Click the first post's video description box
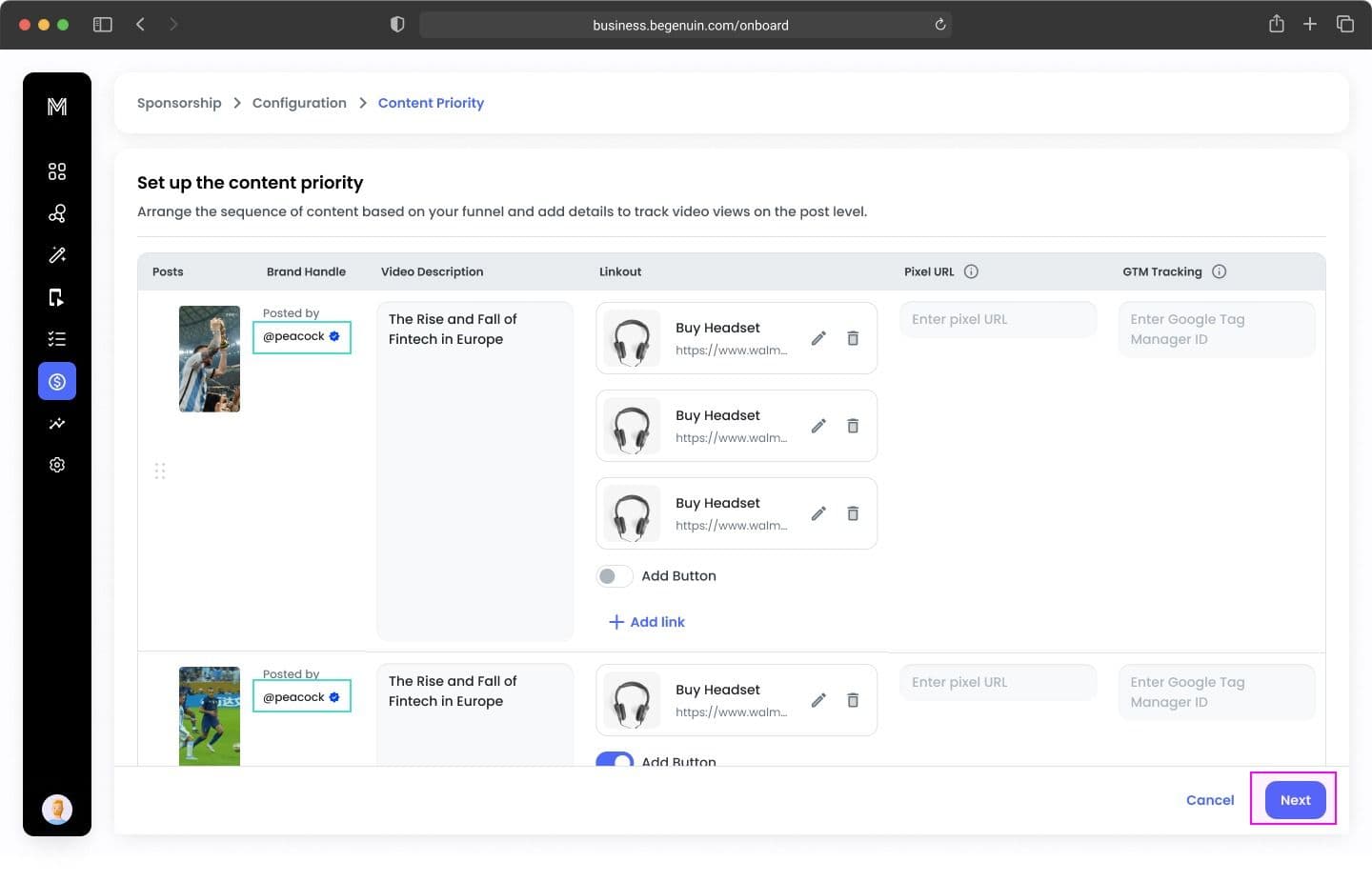This screenshot has height=882, width=1372. pos(475,471)
